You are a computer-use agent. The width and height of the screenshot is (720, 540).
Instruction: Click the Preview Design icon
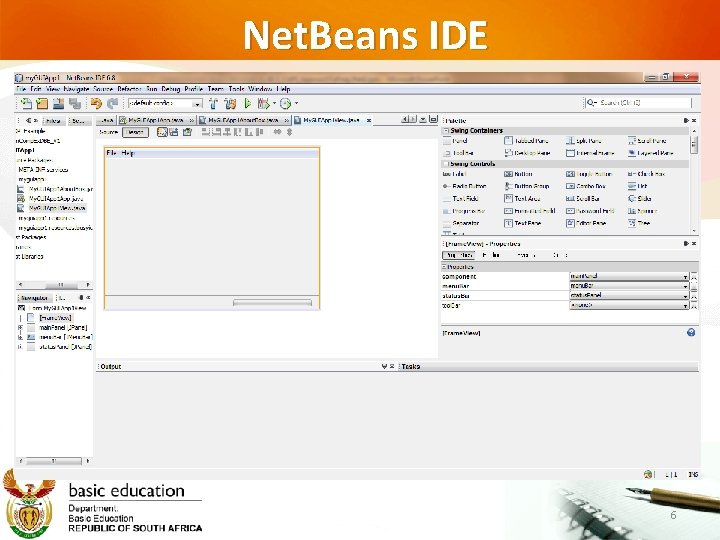pos(187,132)
